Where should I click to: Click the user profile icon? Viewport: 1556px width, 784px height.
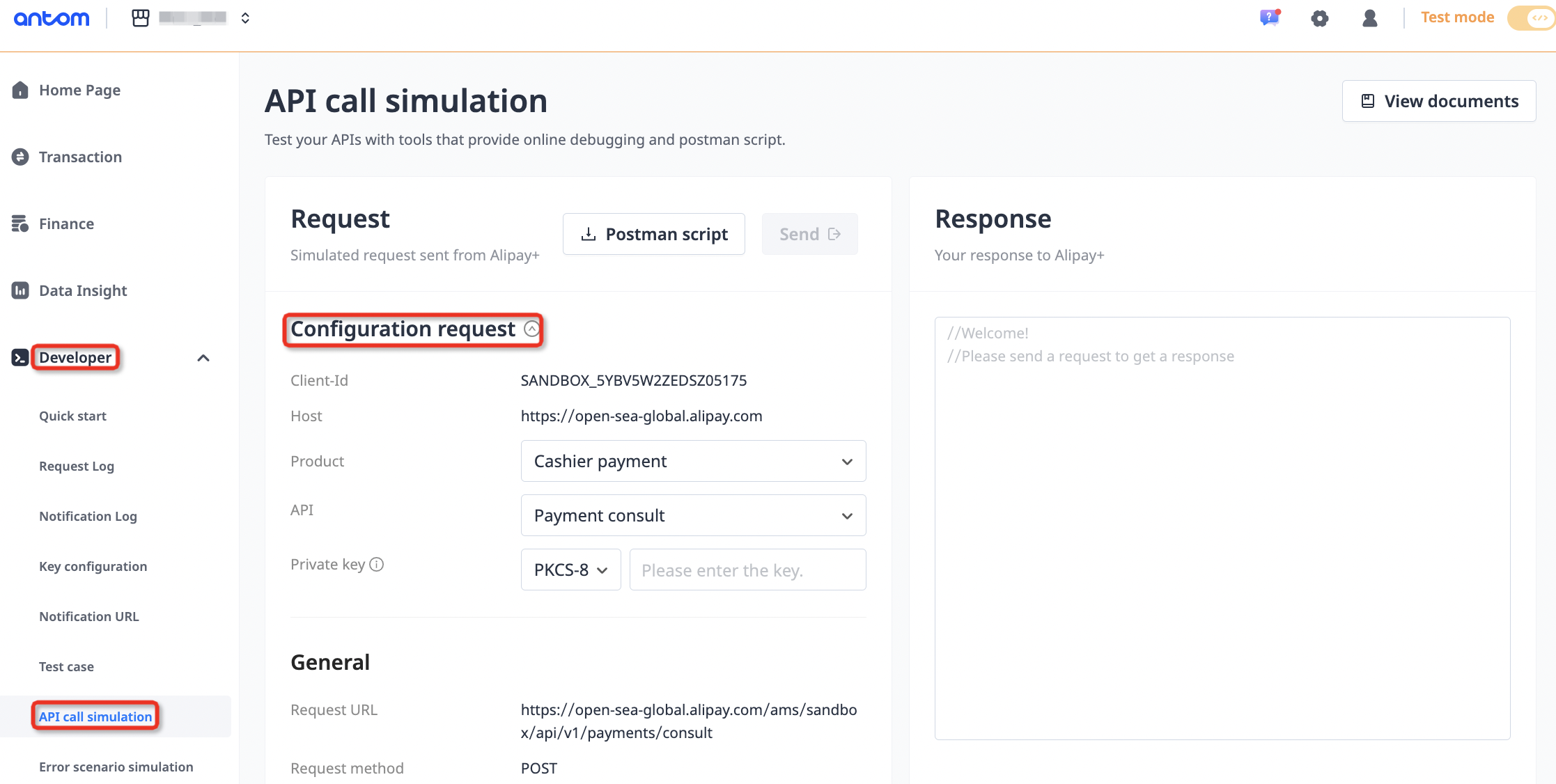(1369, 18)
